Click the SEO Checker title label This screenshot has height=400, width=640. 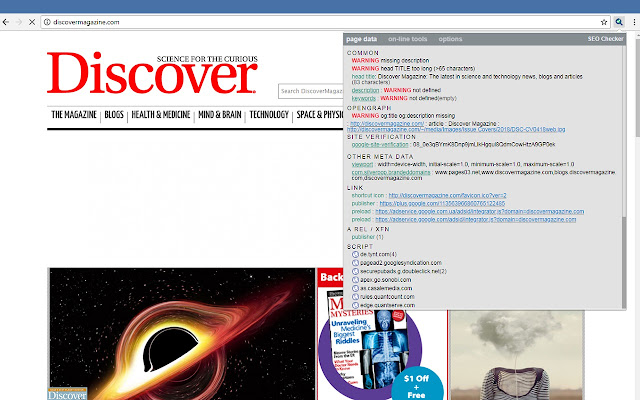[x=605, y=39]
